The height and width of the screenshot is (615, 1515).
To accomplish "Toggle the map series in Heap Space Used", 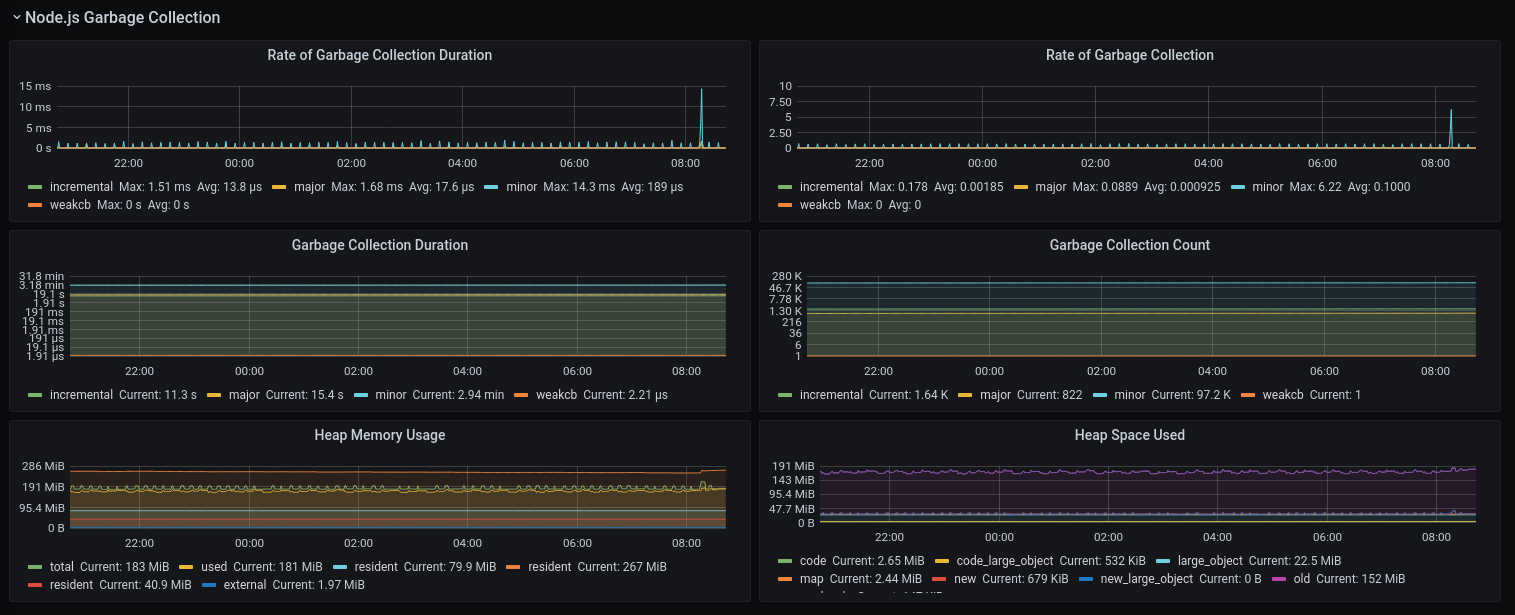I will [x=809, y=579].
